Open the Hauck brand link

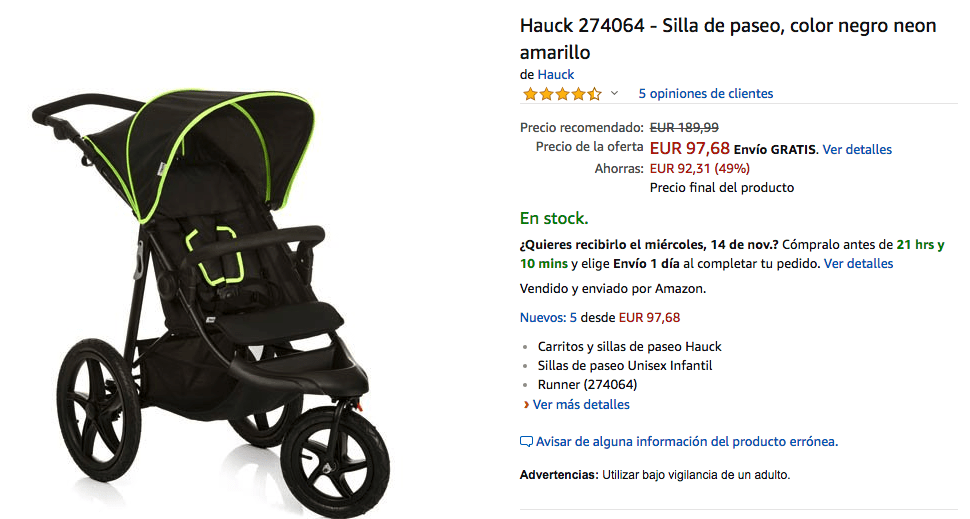coord(556,74)
